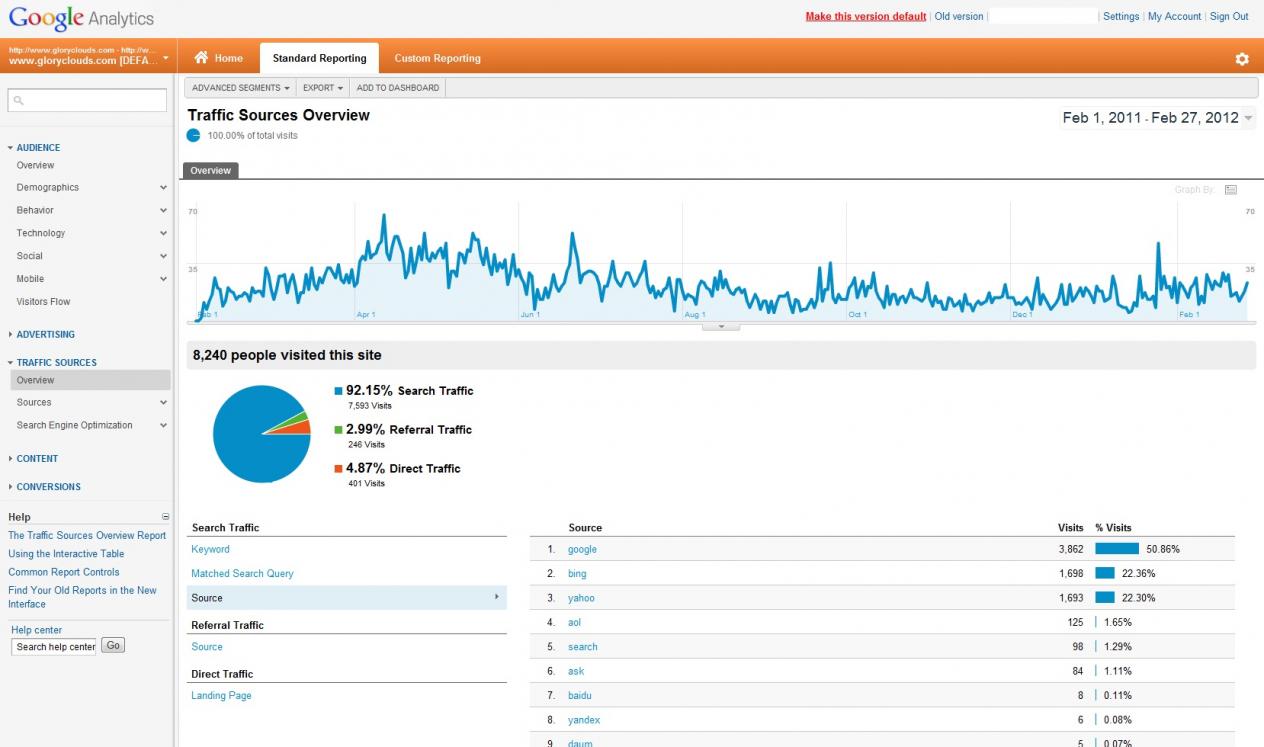Expand the Technology section
This screenshot has width=1264, height=747.
click(163, 234)
